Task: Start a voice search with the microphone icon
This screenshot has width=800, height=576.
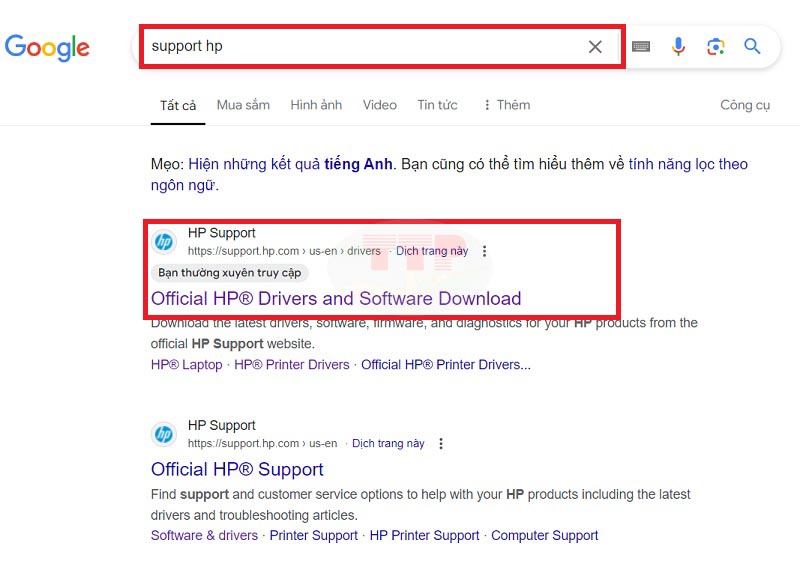Action: pyautogui.click(x=679, y=46)
